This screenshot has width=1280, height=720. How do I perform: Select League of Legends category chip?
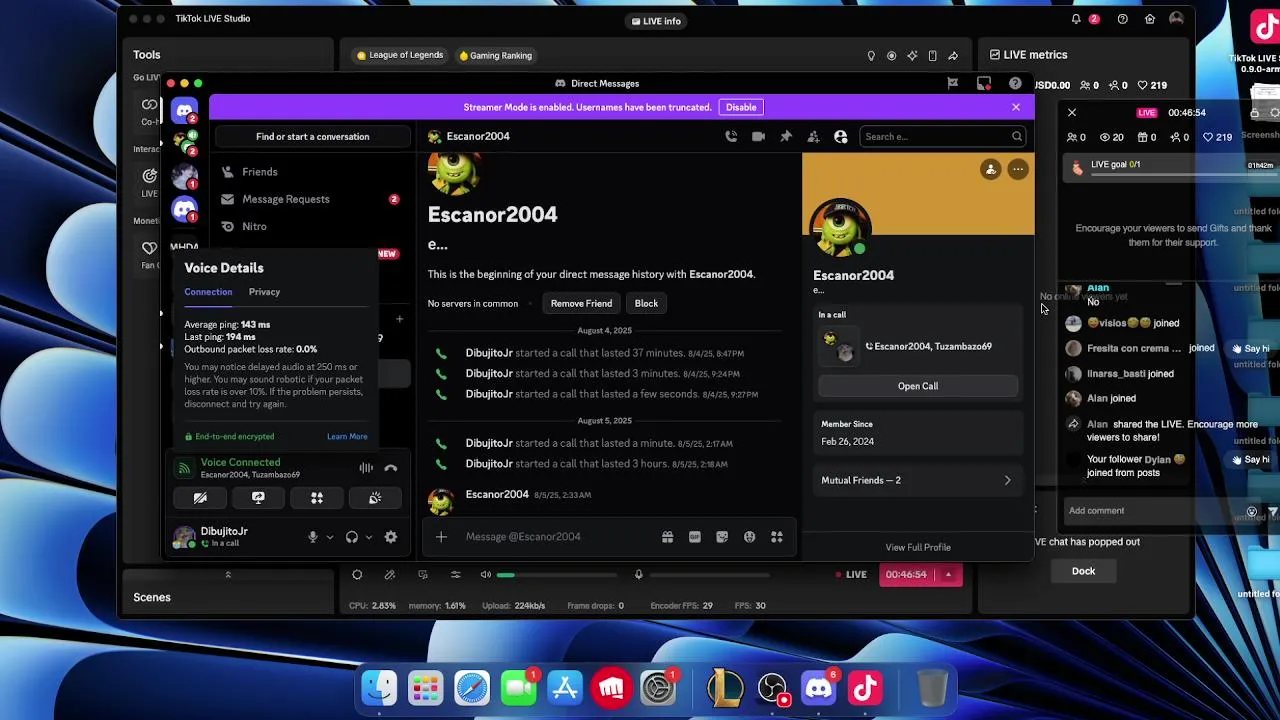(x=399, y=55)
